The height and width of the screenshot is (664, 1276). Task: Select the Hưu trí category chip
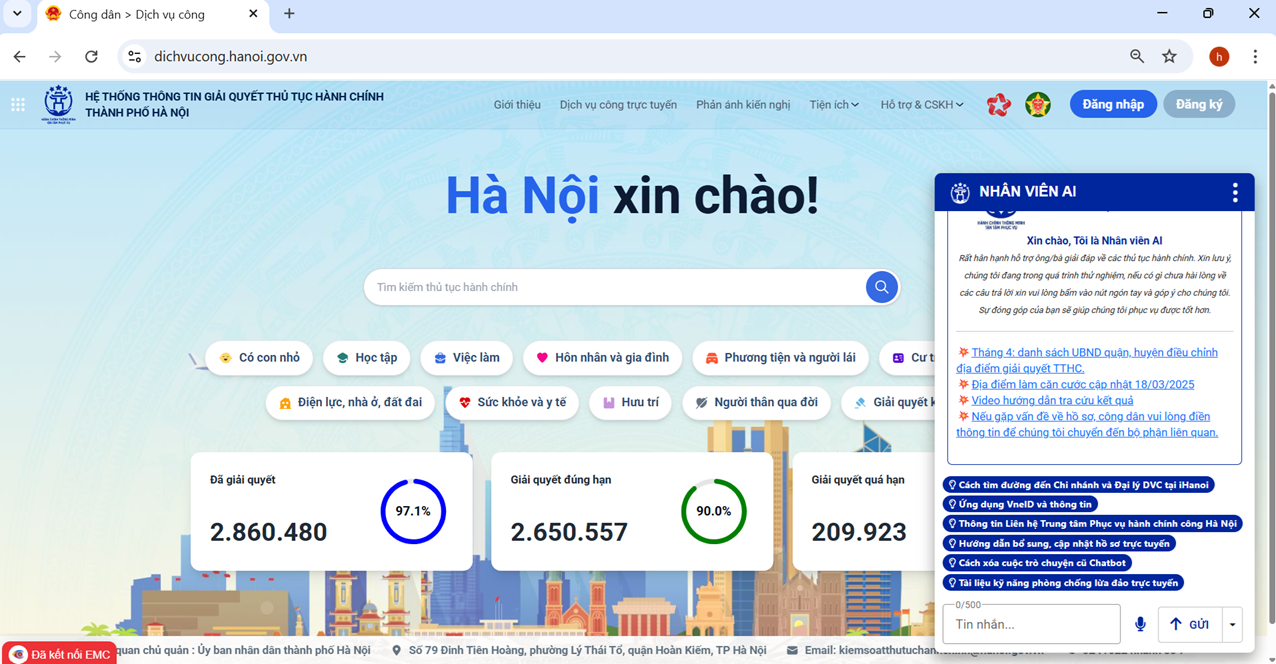pos(631,402)
